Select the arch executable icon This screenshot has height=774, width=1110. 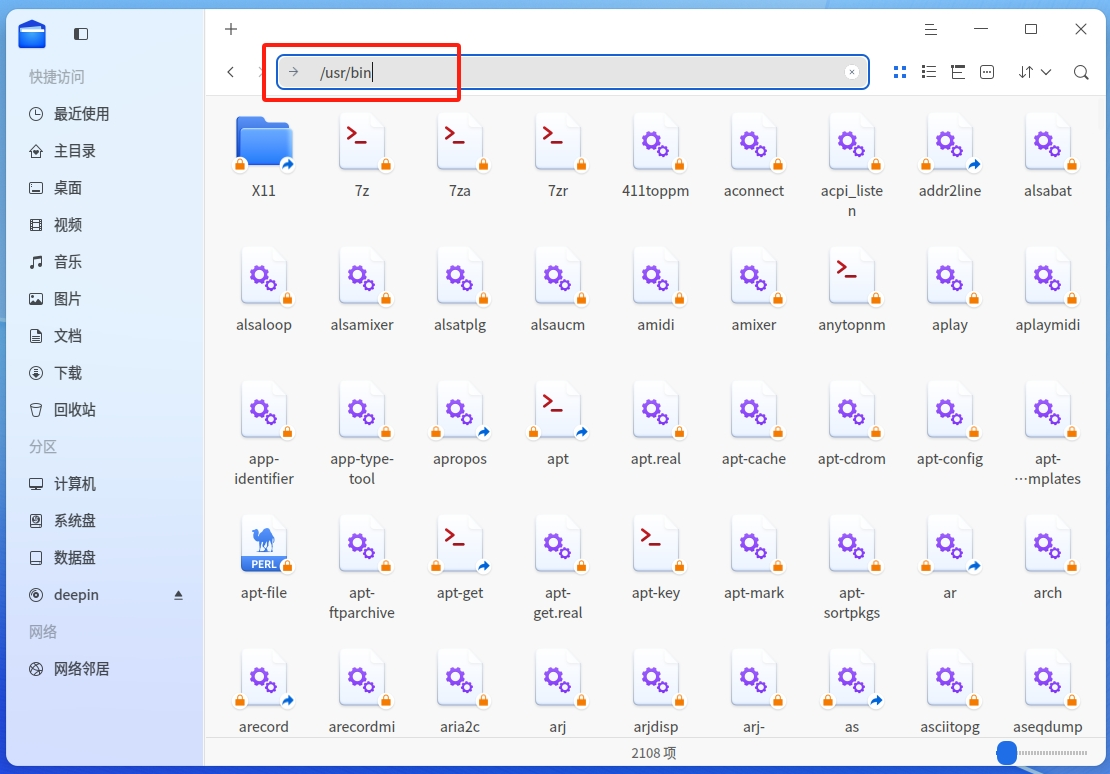[x=1048, y=545]
